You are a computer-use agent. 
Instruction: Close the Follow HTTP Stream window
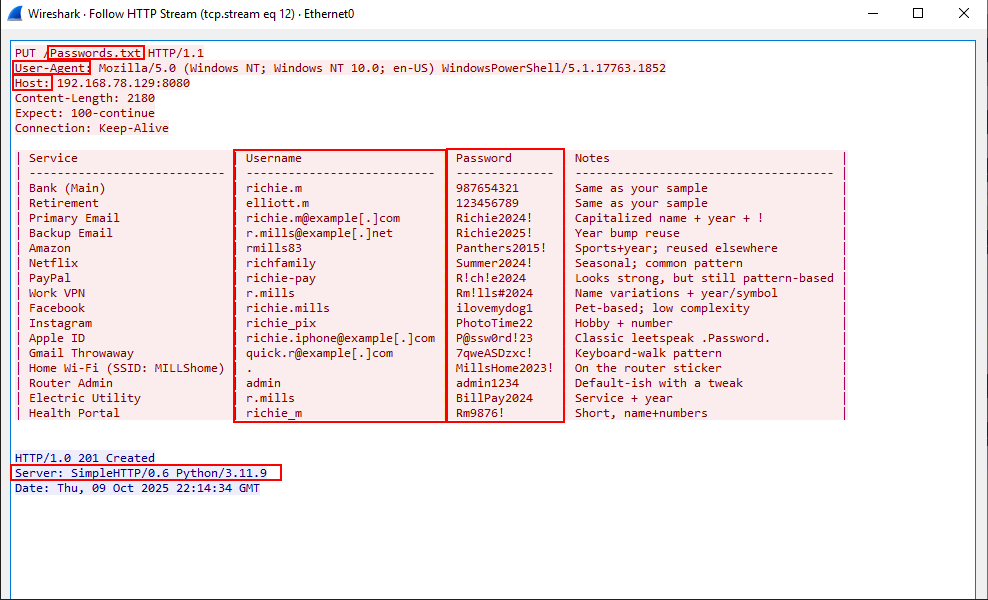coord(963,13)
